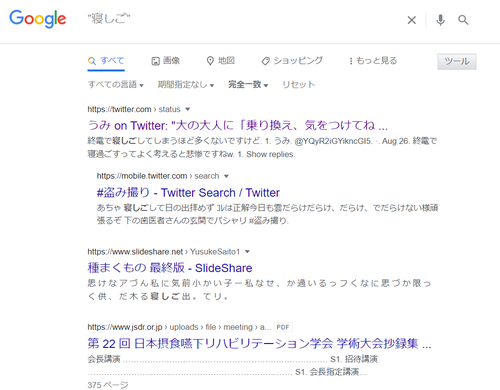This screenshot has width=500, height=390.
Task: Click the 375 ページ text
Action: tap(108, 385)
